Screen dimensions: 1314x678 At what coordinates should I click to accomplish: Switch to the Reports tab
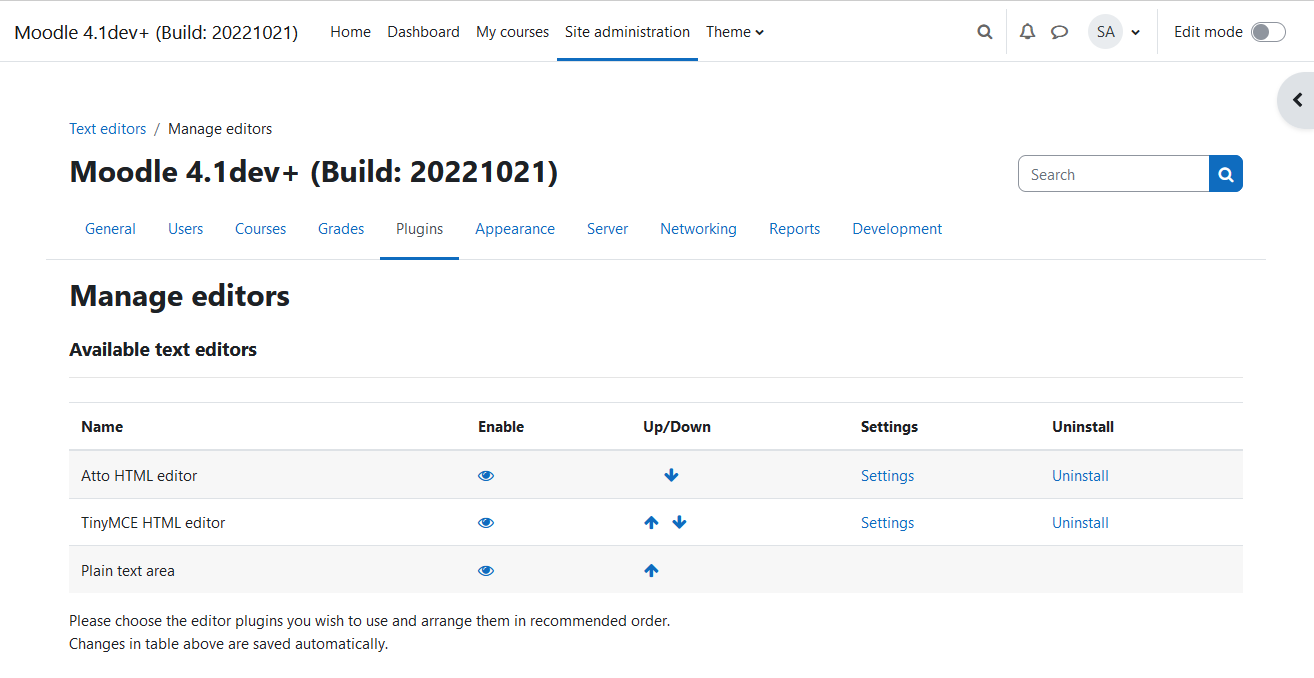click(794, 229)
